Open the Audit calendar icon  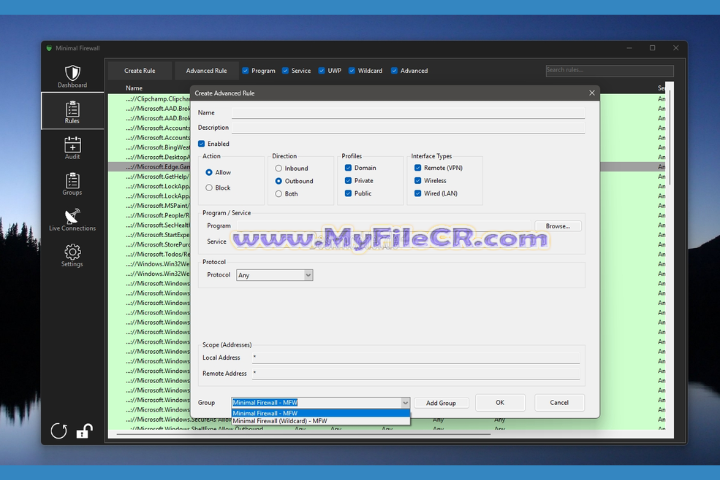point(72,144)
